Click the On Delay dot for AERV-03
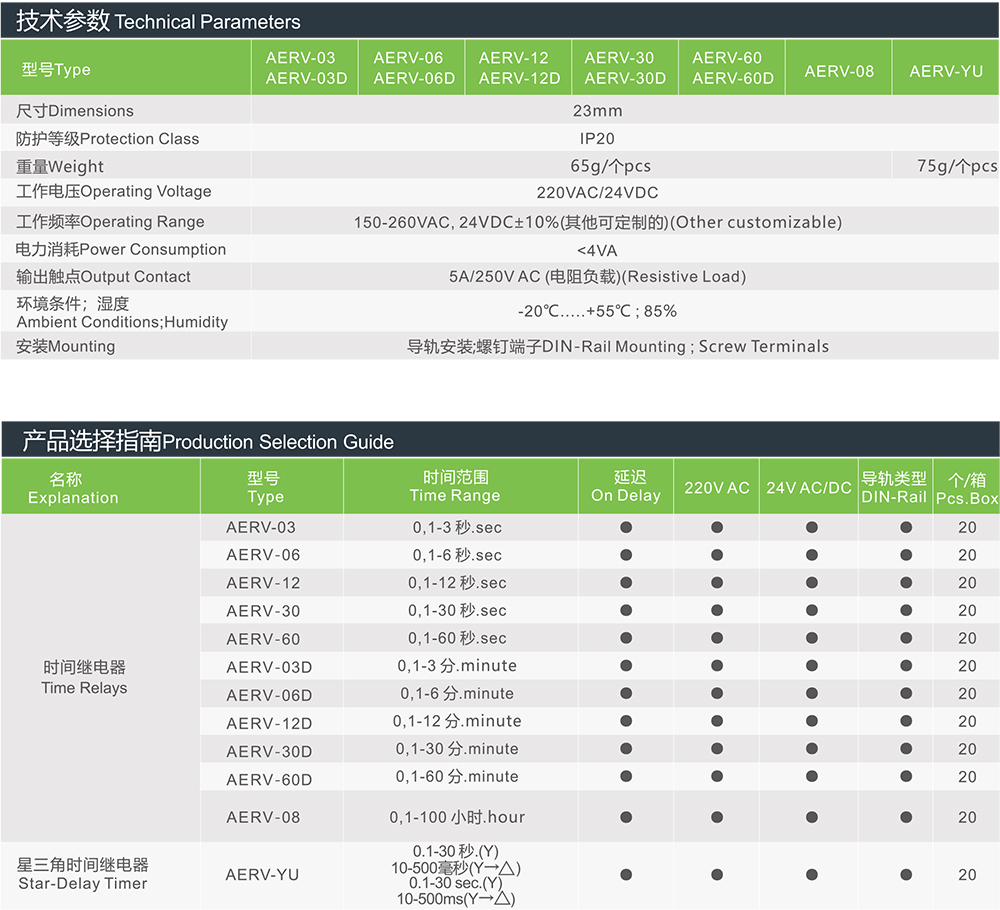 pyautogui.click(x=626, y=527)
